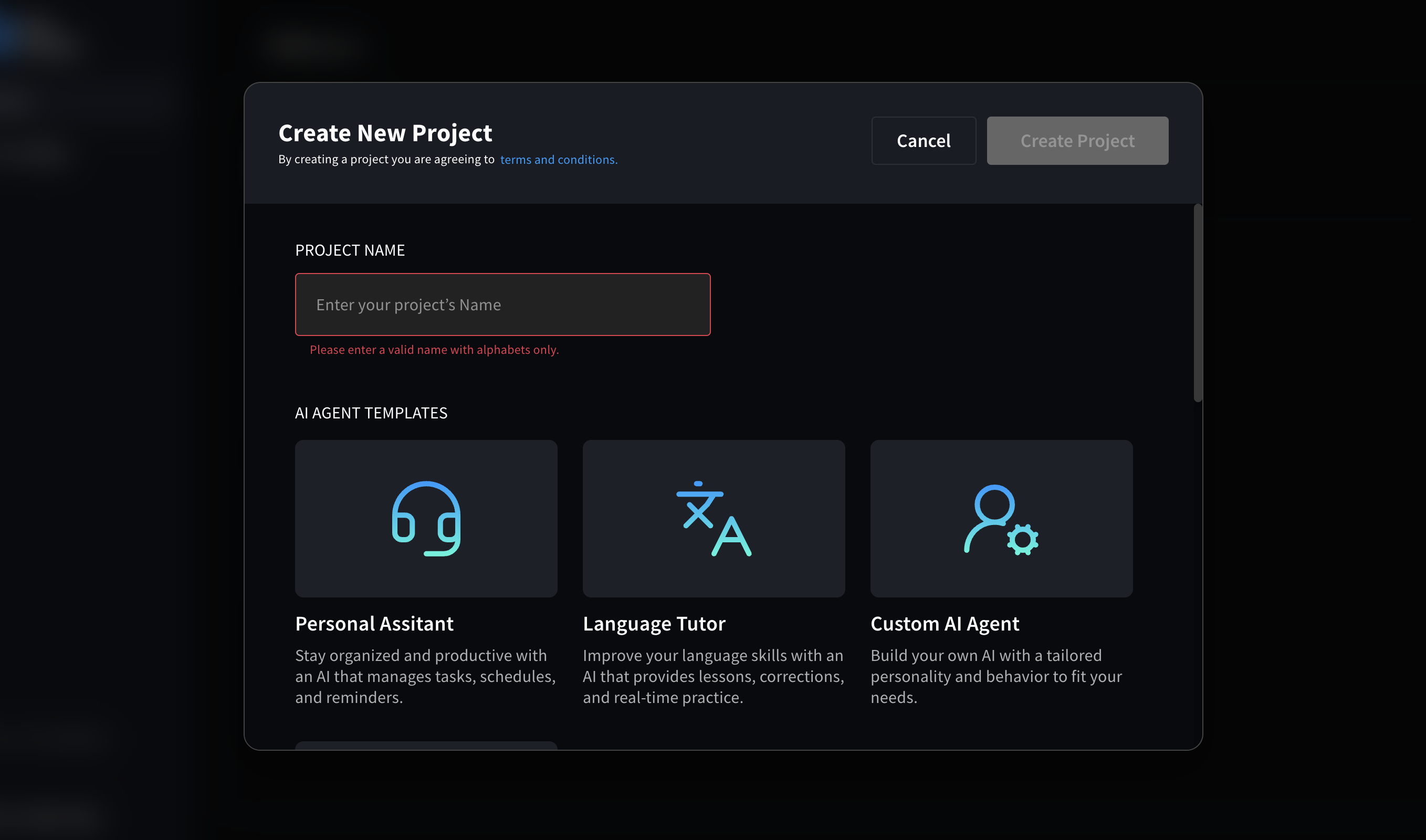
Task: Click the Create Project button
Action: click(x=1077, y=141)
